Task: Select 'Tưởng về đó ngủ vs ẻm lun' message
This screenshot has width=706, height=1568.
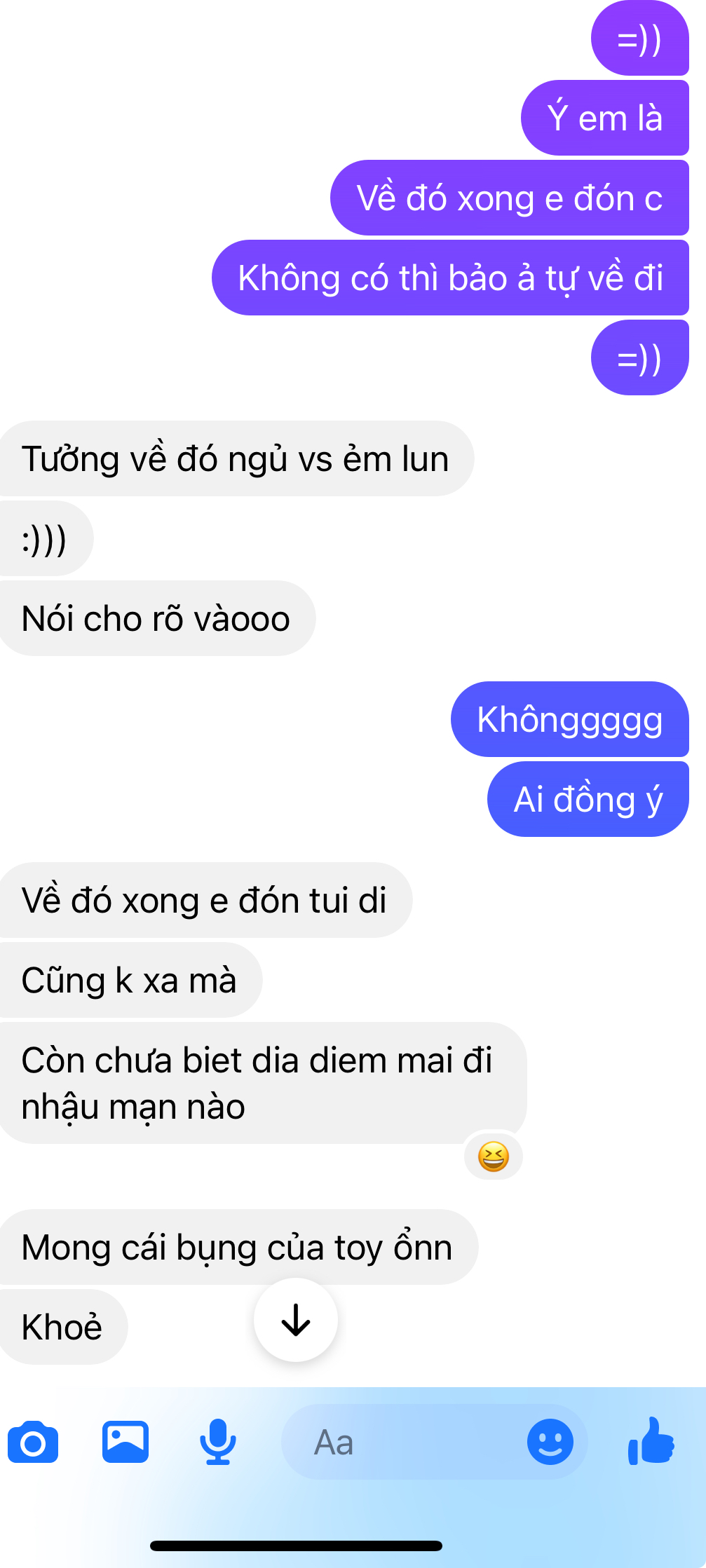Action: point(236,458)
